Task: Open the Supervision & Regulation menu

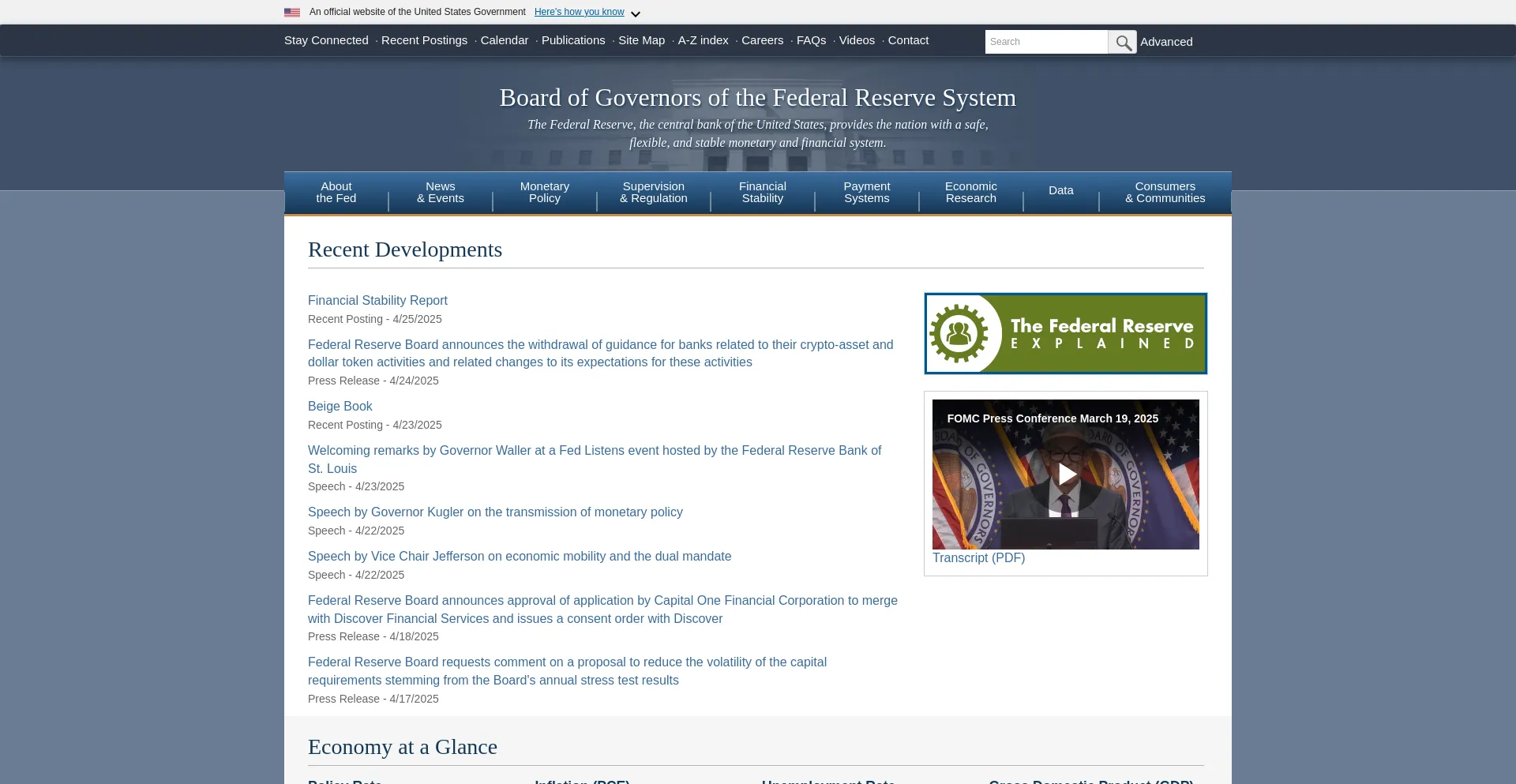Action: coord(653,193)
